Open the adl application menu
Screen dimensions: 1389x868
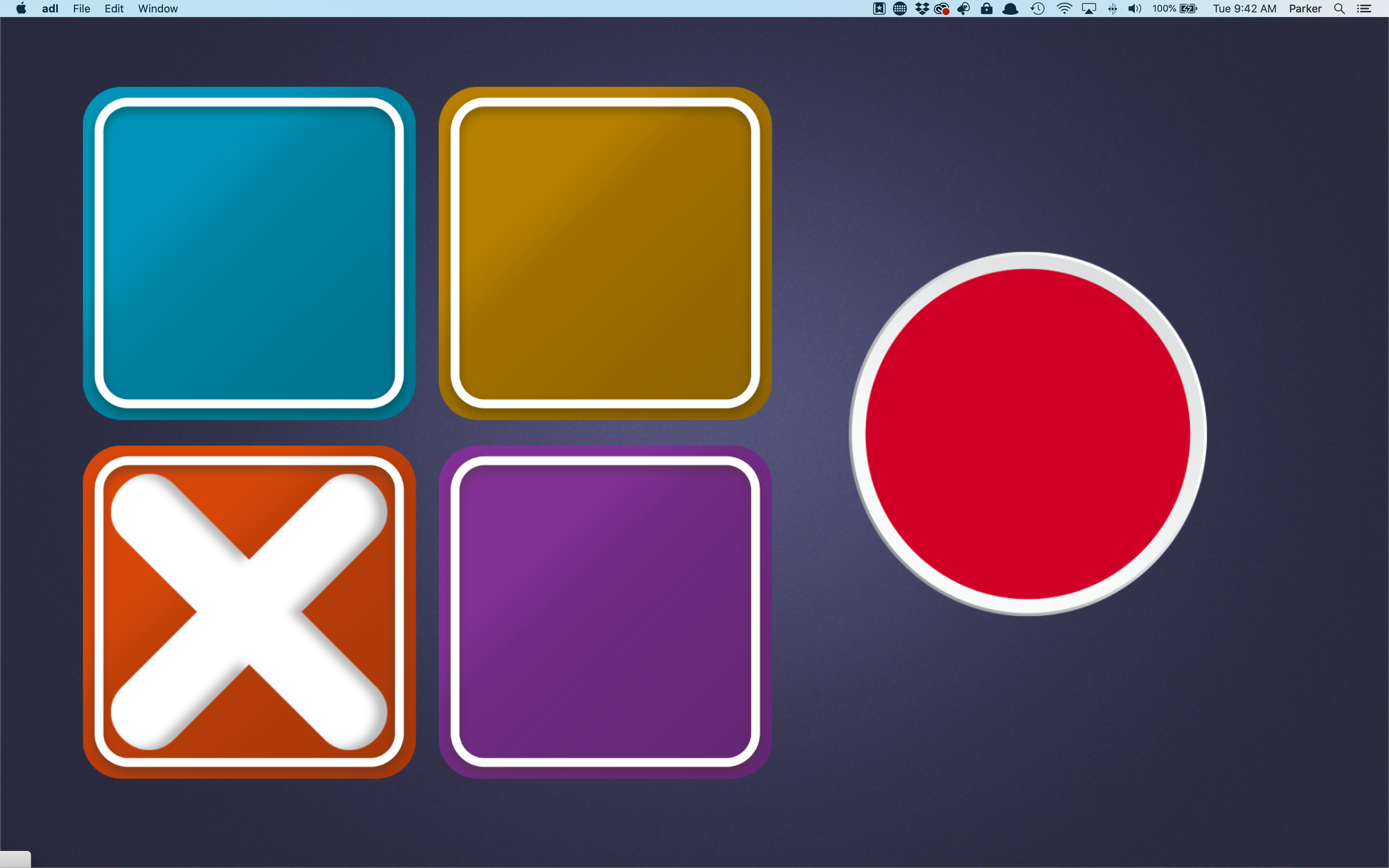[50, 9]
